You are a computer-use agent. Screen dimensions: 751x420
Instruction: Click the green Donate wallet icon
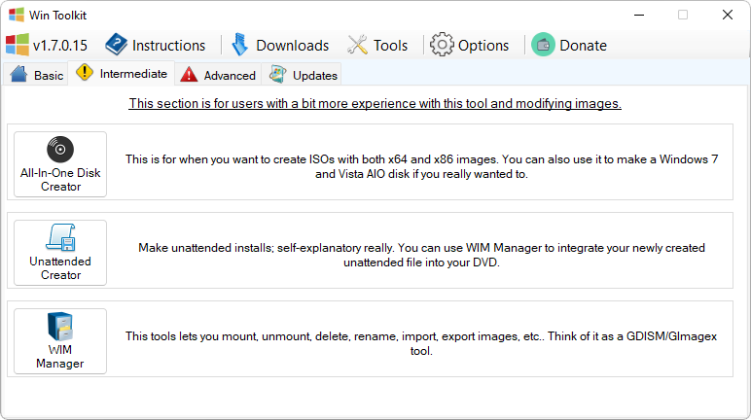[x=543, y=45]
